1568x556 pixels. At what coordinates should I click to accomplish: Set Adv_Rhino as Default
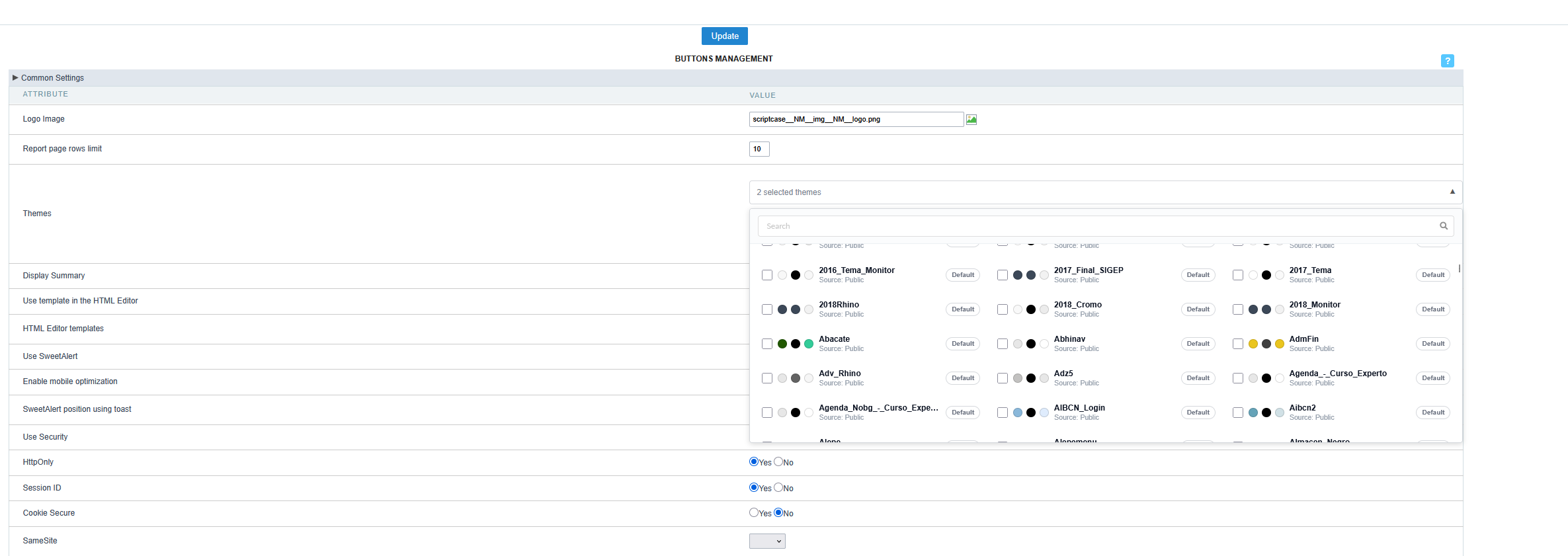963,378
